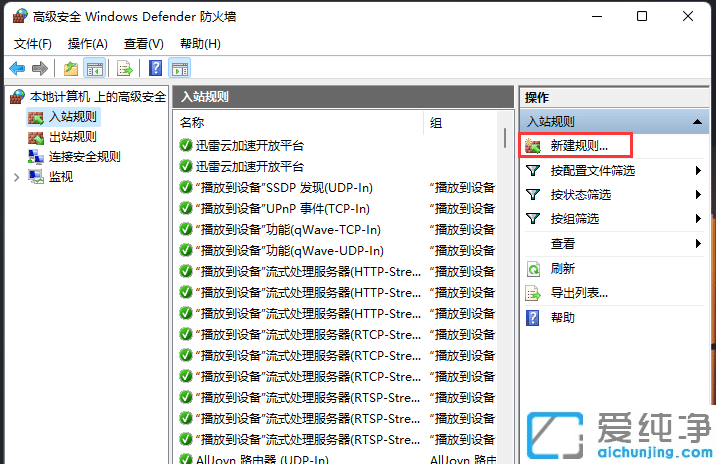Toggle the Show/Hide Action Pane toolbar icon
This screenshot has height=464, width=716.
pyautogui.click(x=180, y=69)
